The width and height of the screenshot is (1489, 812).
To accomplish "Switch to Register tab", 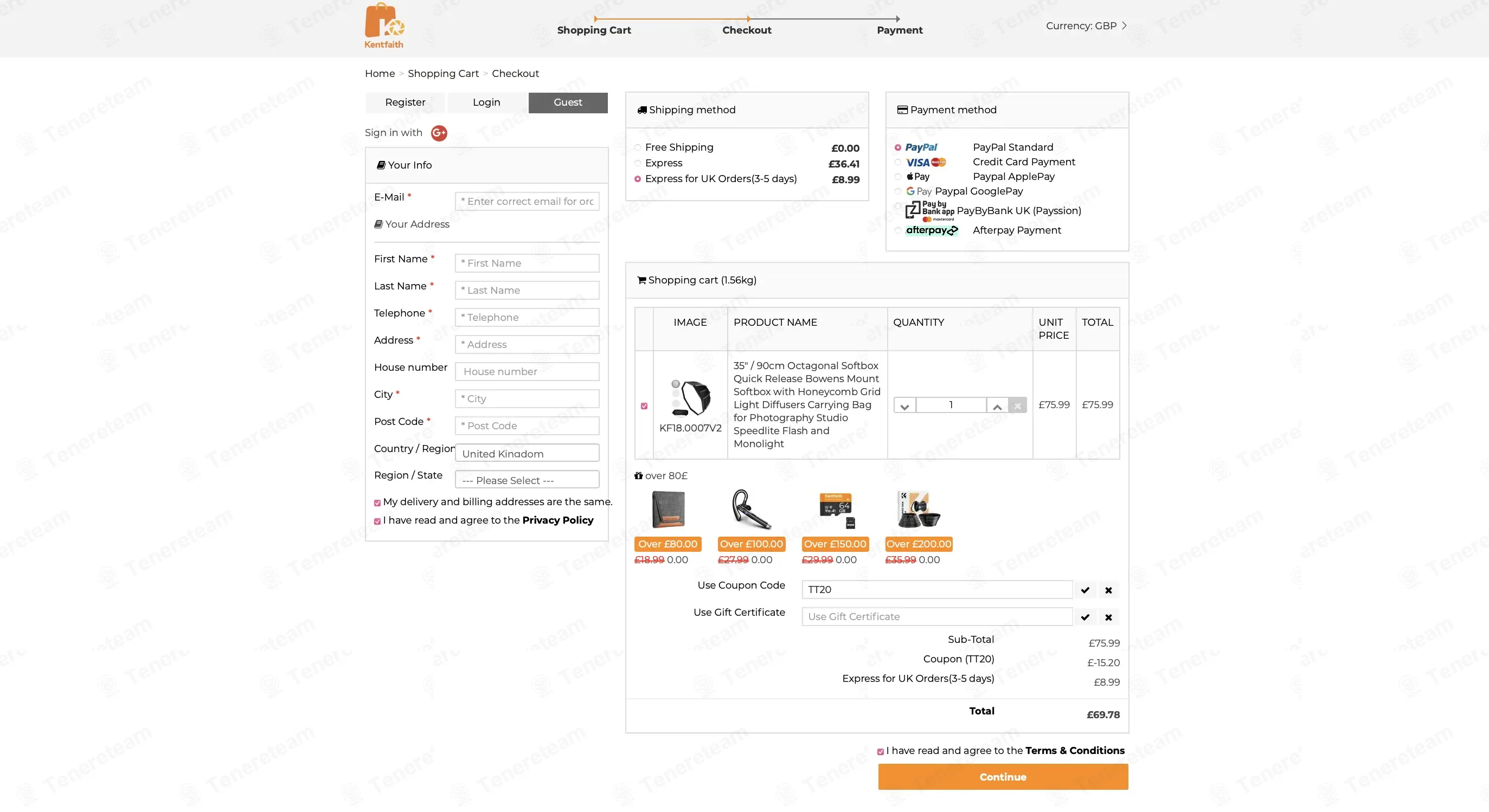I will point(405,102).
